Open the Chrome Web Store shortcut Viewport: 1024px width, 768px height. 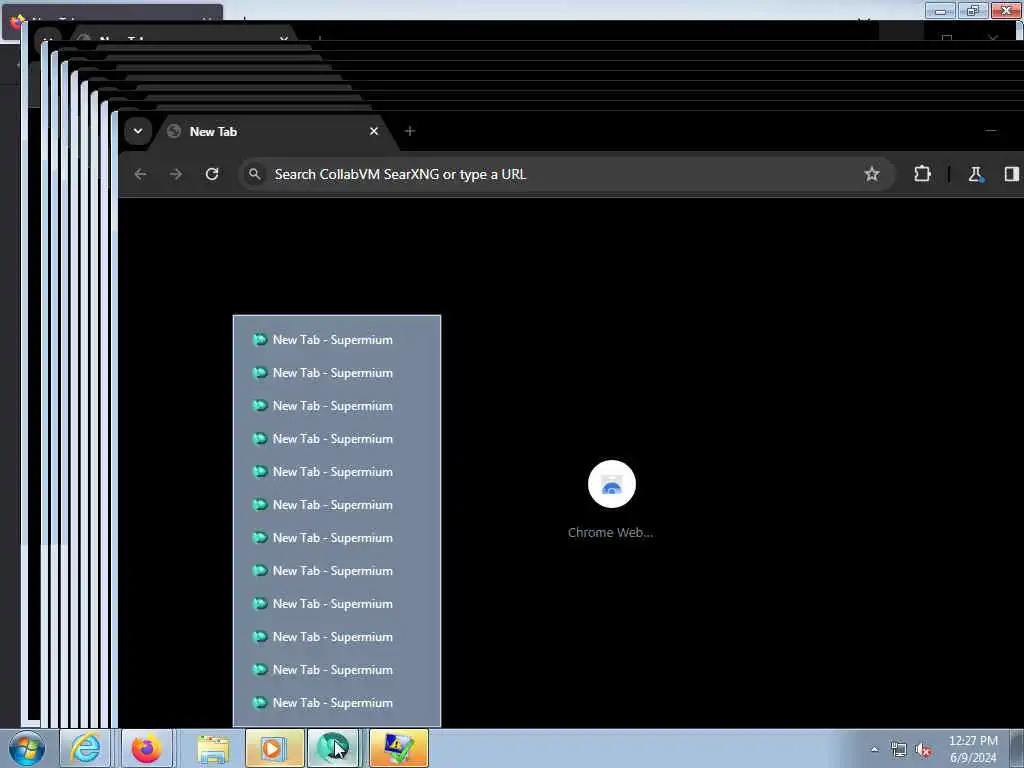click(x=611, y=500)
